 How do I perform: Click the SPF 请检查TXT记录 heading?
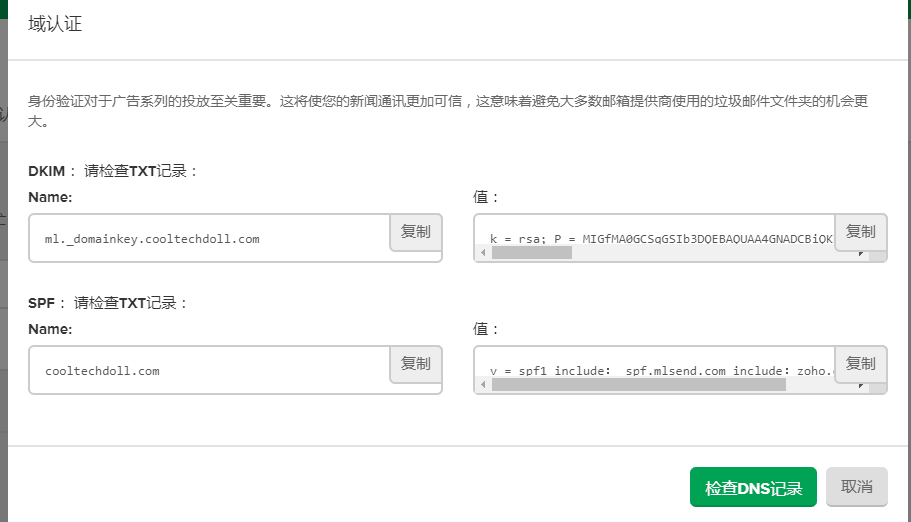pyautogui.click(x=130, y=303)
